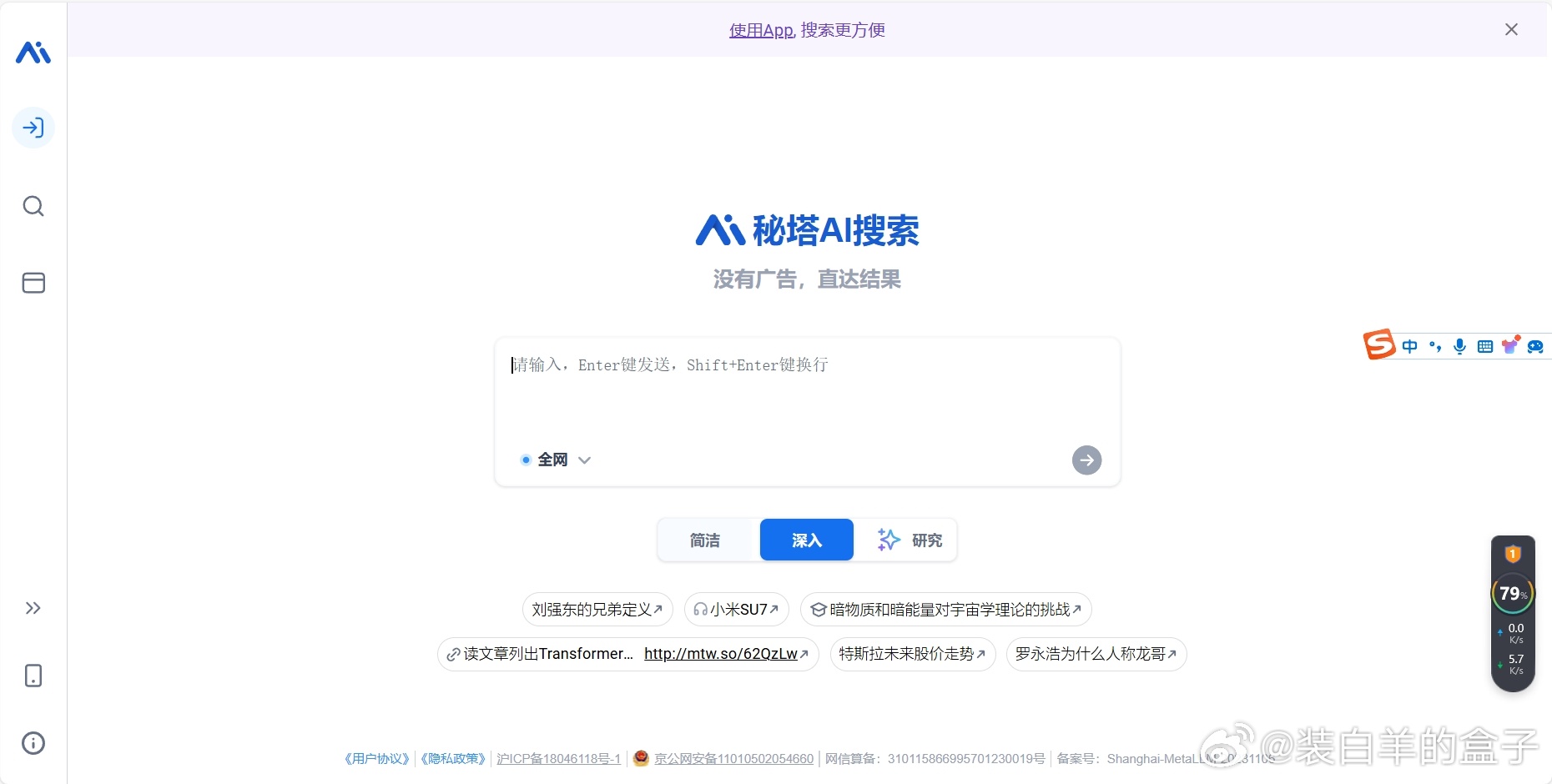Click the Metaso logo in sidebar
The image size is (1552, 784).
coord(33,53)
